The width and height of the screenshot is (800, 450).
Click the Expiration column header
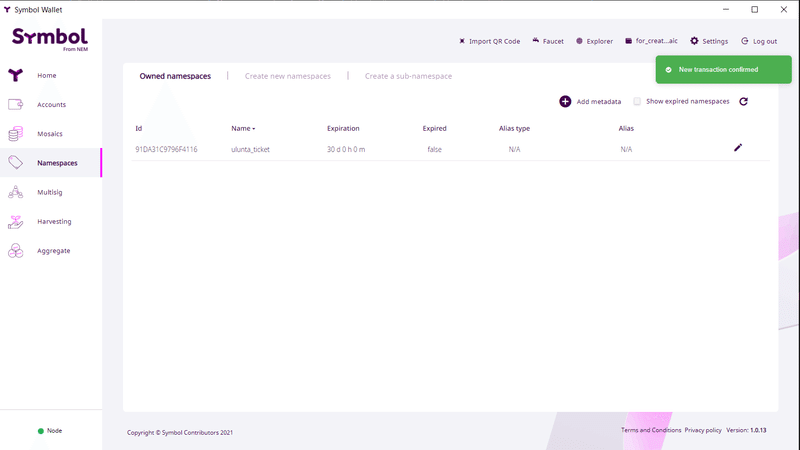click(x=343, y=129)
